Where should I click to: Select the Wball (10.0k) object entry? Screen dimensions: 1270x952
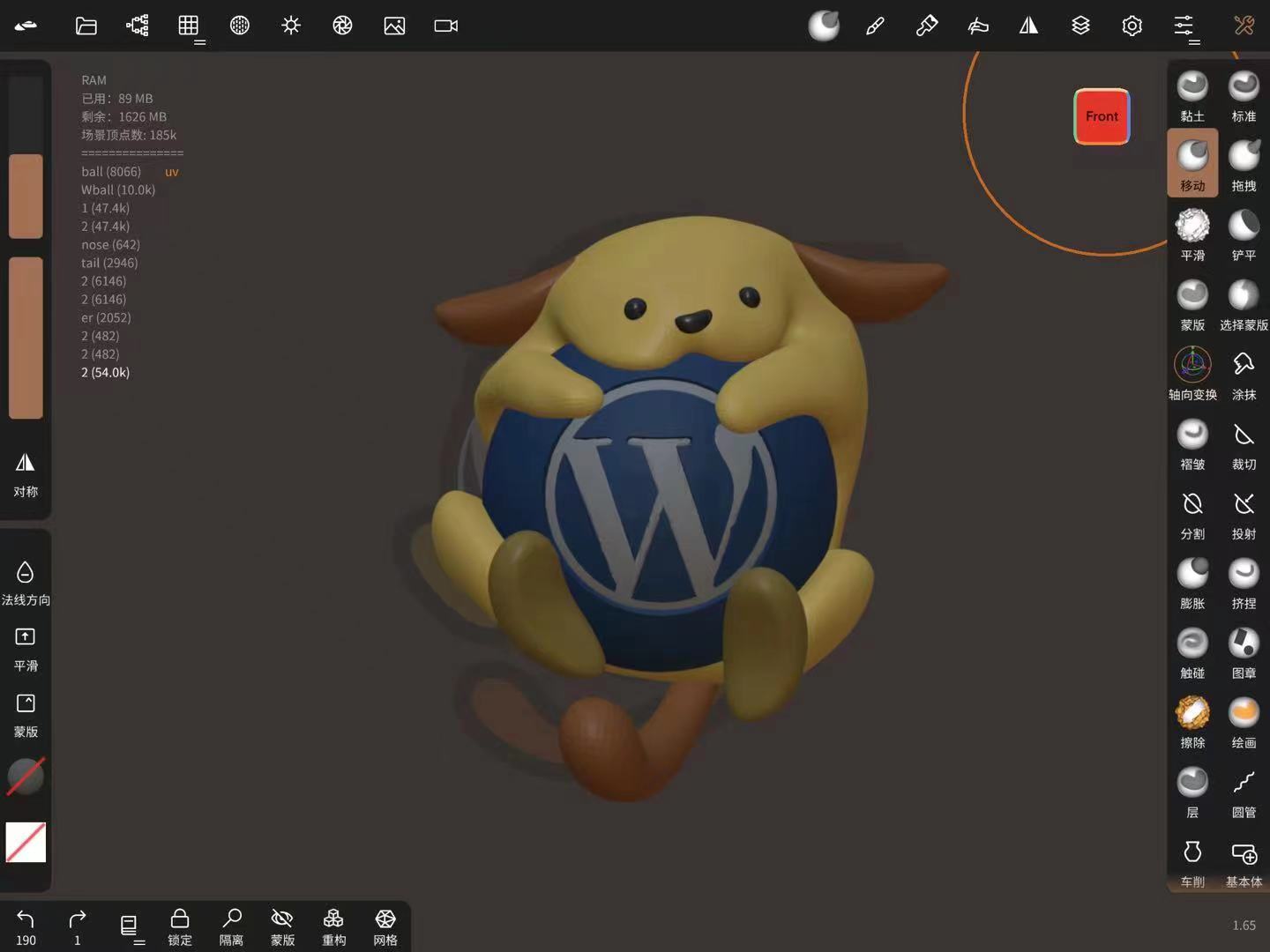pyautogui.click(x=118, y=190)
